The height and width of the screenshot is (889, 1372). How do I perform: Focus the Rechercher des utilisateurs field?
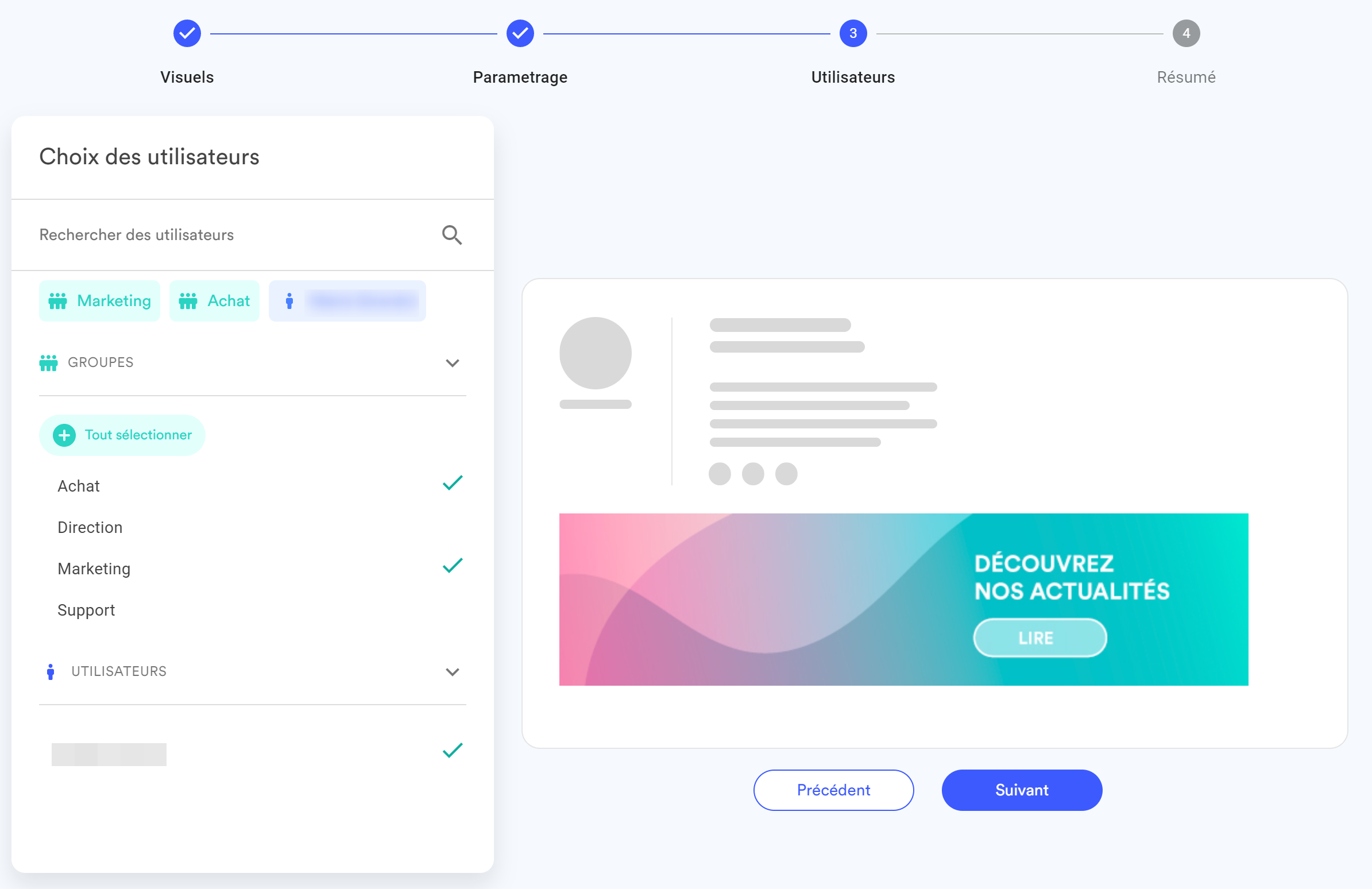[231, 235]
